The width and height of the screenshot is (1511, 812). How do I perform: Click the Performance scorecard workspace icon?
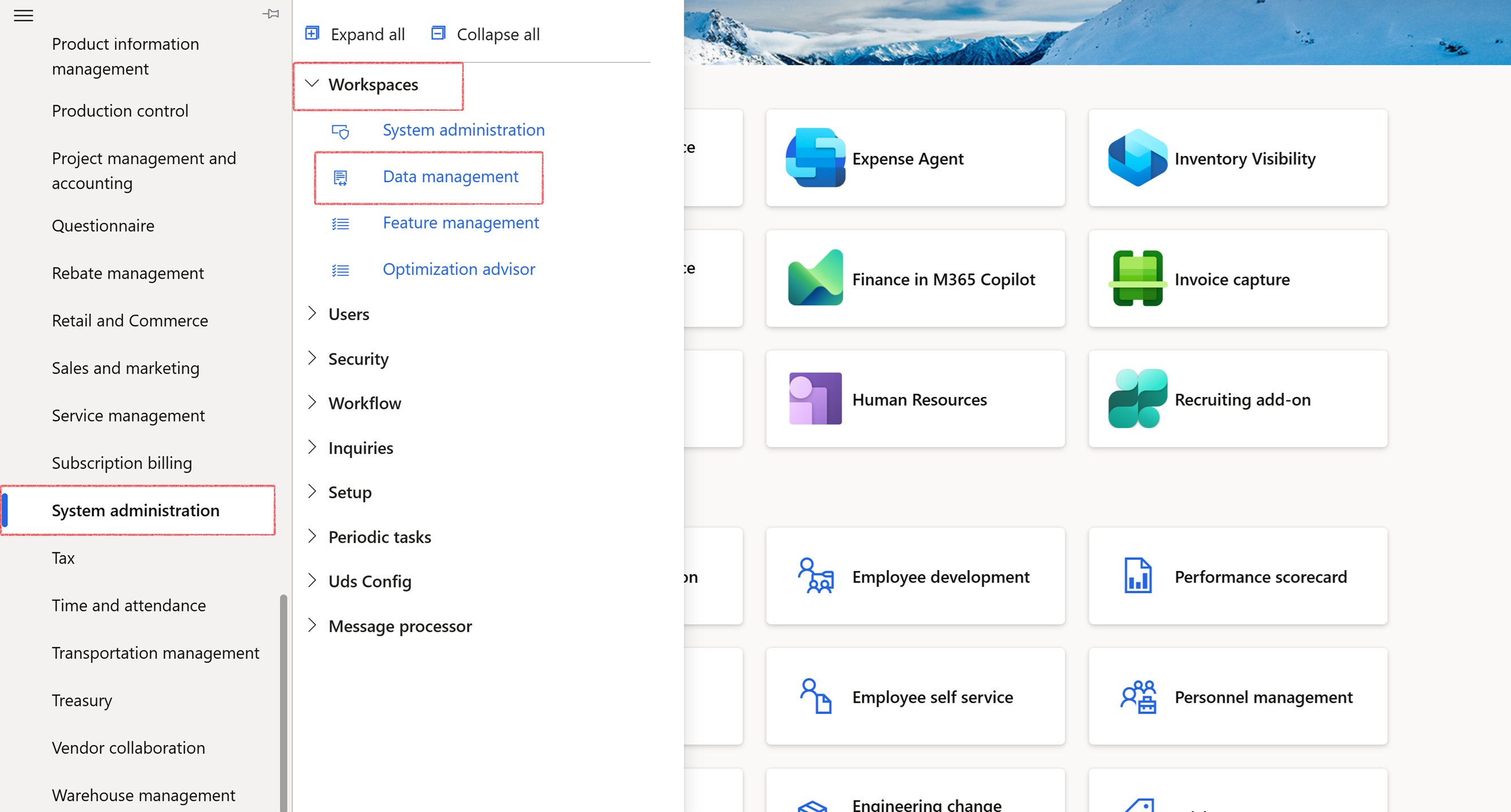1137,576
